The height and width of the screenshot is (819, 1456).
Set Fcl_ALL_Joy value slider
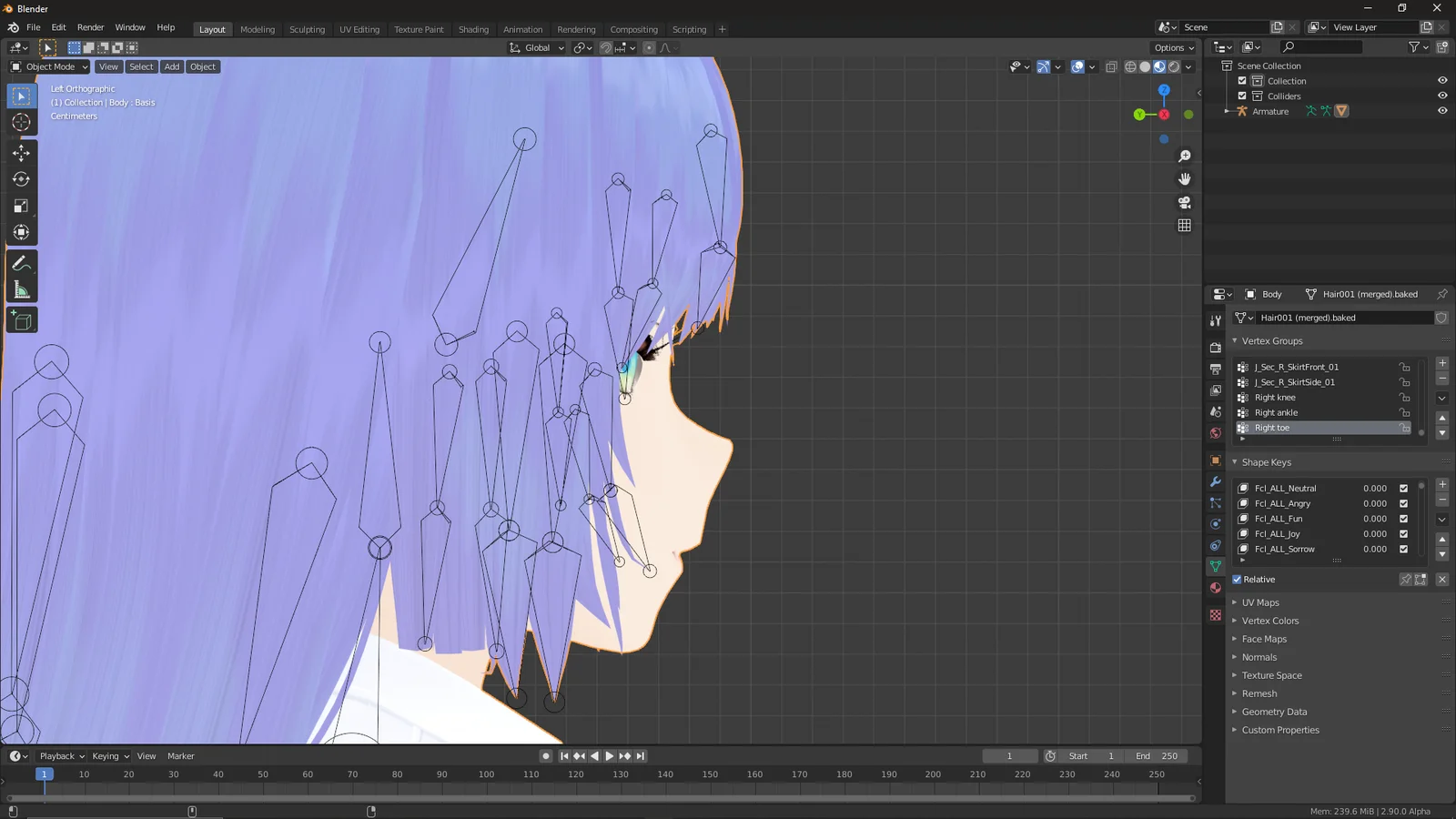1374,533
